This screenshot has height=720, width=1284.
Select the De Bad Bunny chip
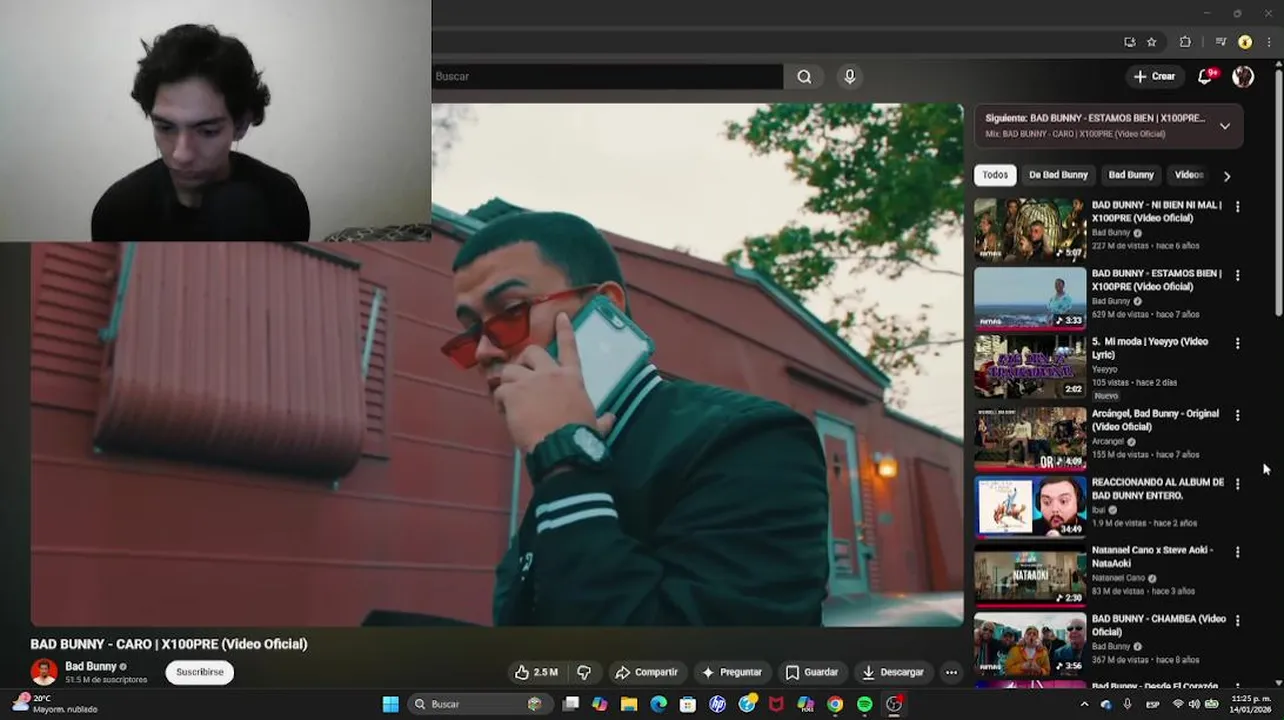coord(1058,175)
